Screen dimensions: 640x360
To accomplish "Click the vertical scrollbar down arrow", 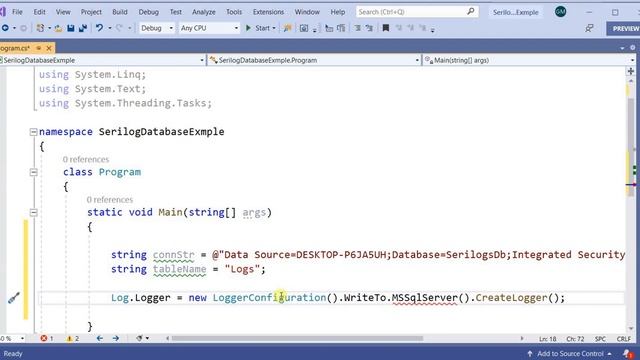I will (x=631, y=329).
